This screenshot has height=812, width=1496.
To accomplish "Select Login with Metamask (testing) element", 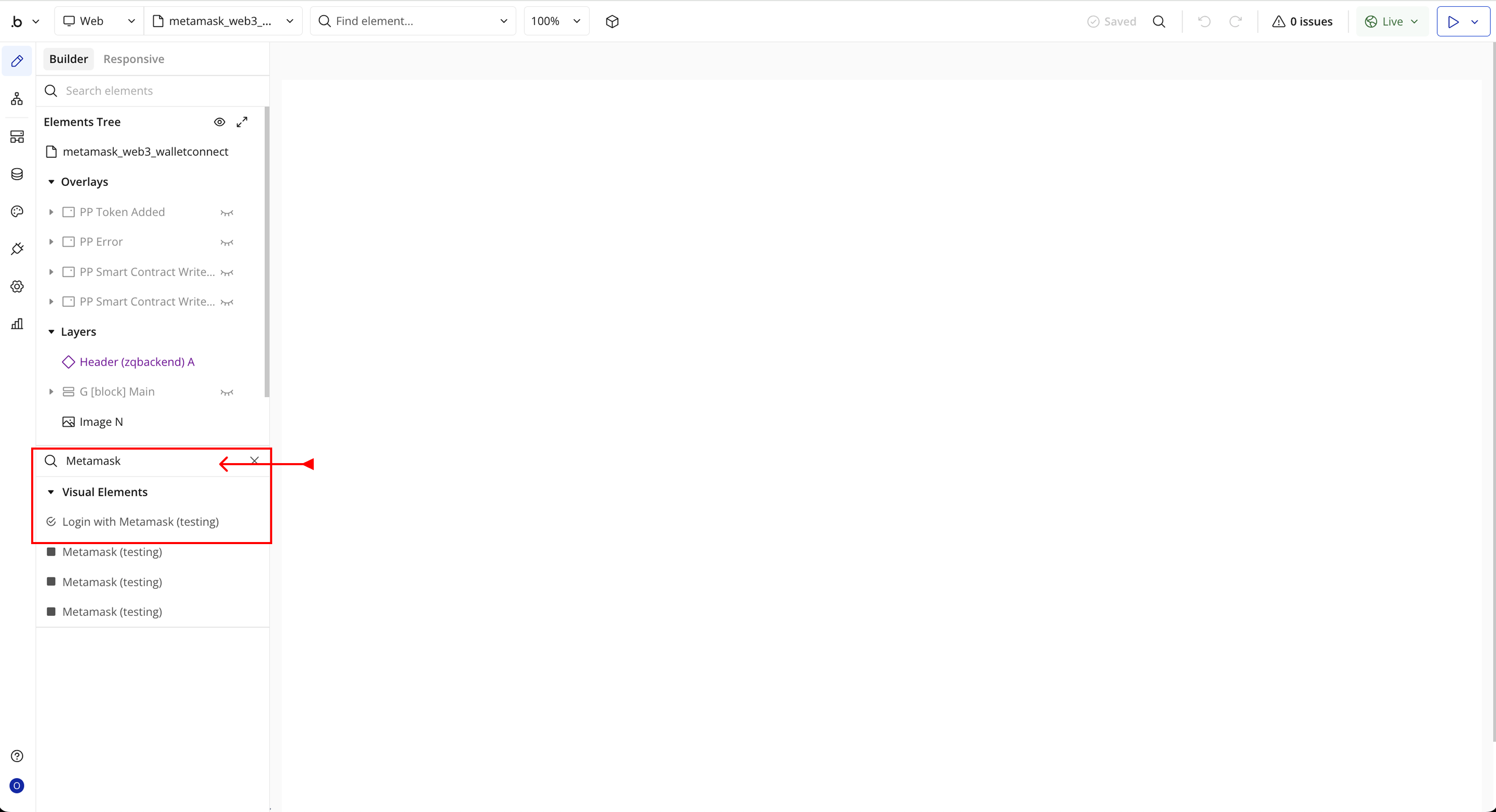I will [x=141, y=522].
